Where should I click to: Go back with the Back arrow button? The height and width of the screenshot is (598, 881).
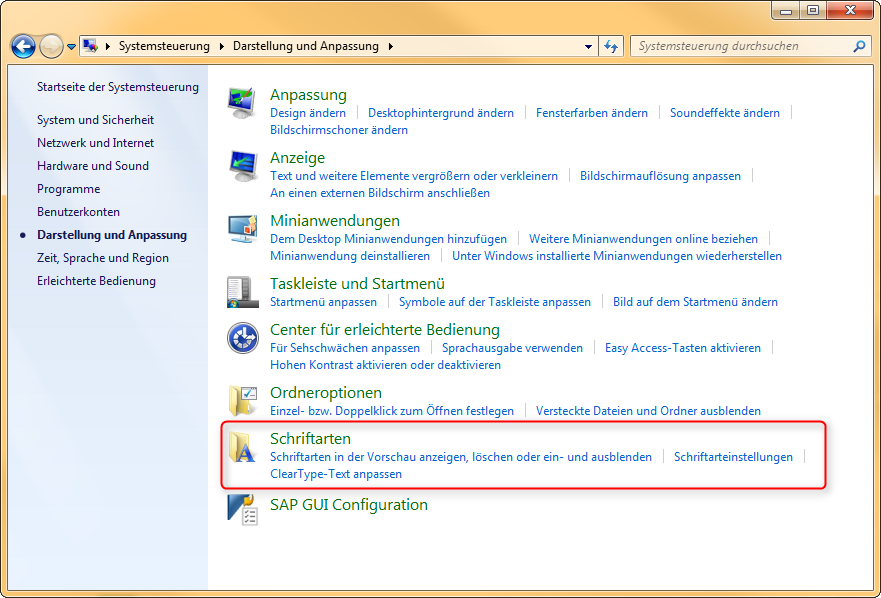tap(23, 46)
